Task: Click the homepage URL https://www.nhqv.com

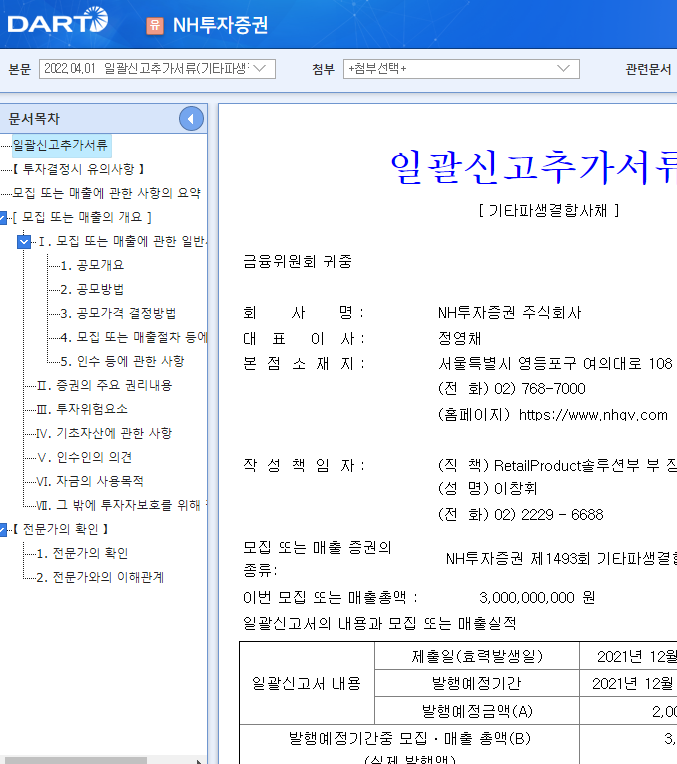Action: pos(593,415)
